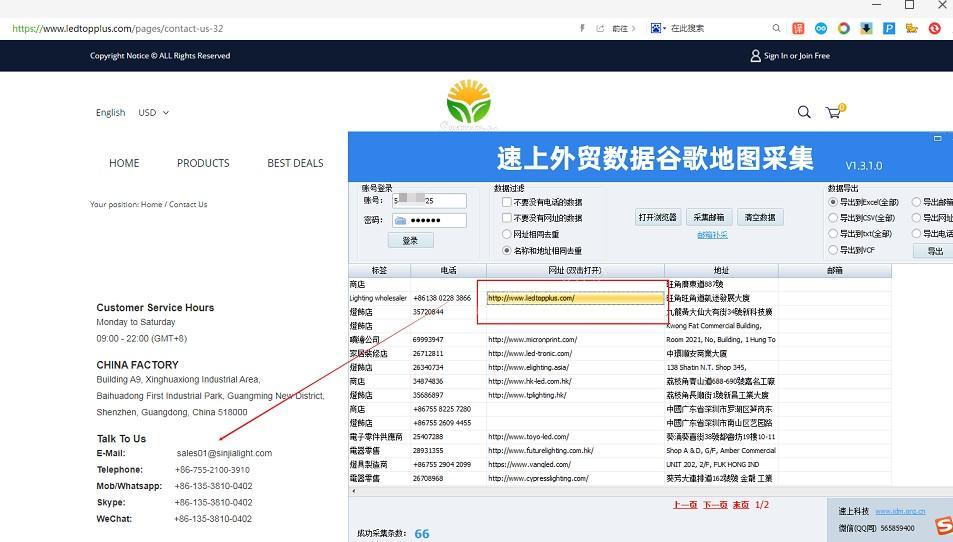Click the browser lightning speed-mode icon

[x=582, y=28]
